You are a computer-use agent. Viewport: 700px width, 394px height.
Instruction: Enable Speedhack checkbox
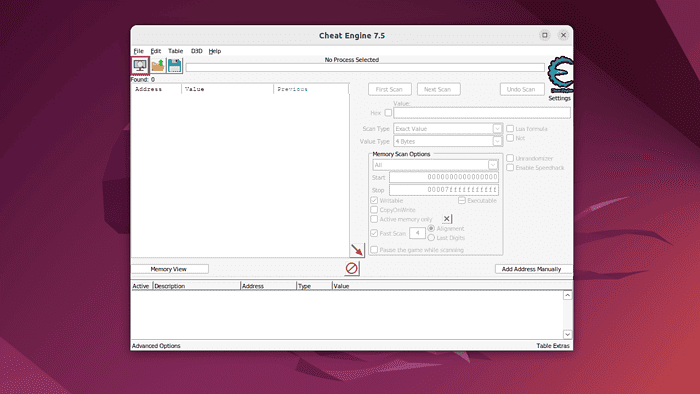510,167
